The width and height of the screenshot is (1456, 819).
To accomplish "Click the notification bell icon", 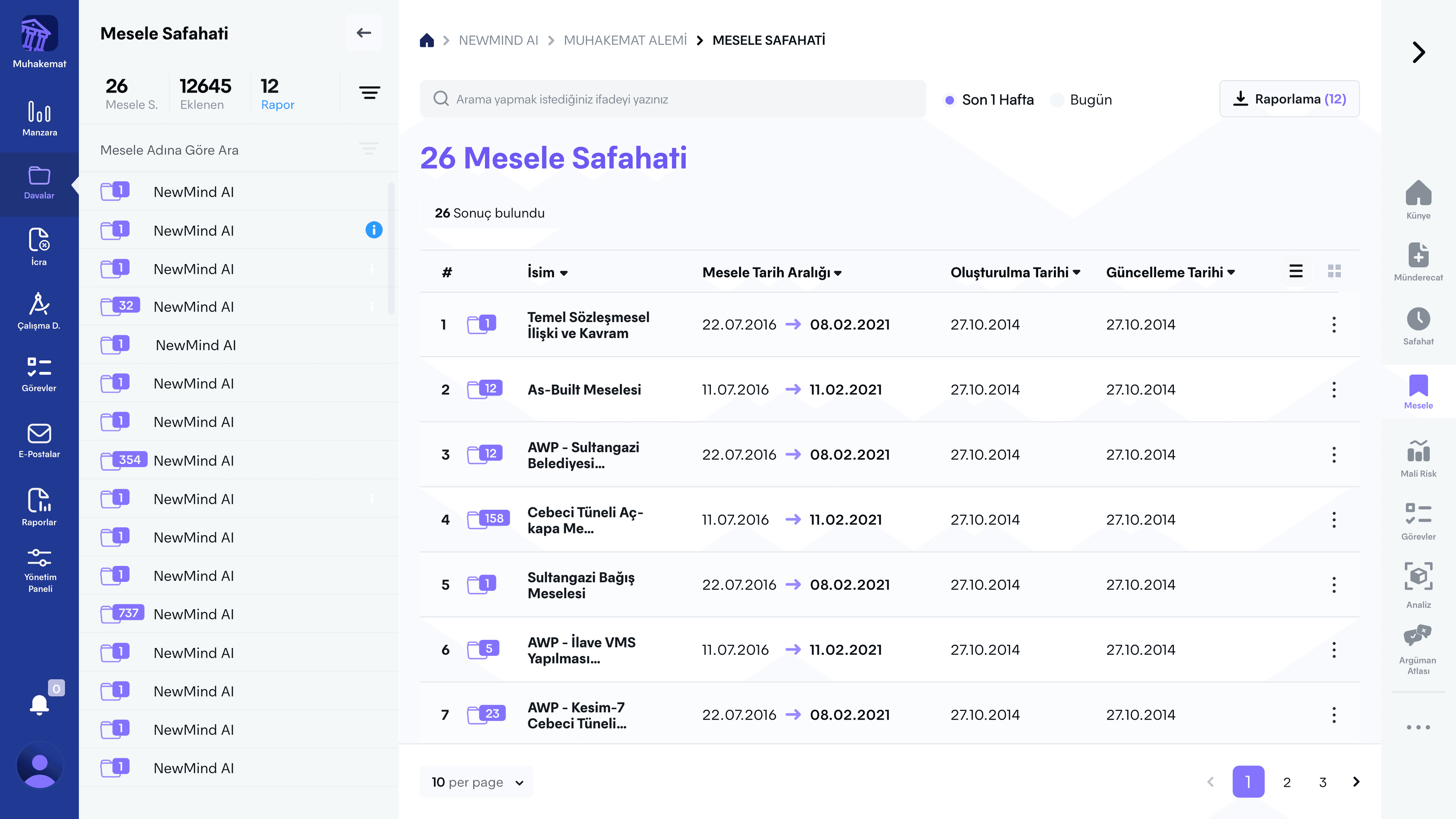I will [39, 705].
